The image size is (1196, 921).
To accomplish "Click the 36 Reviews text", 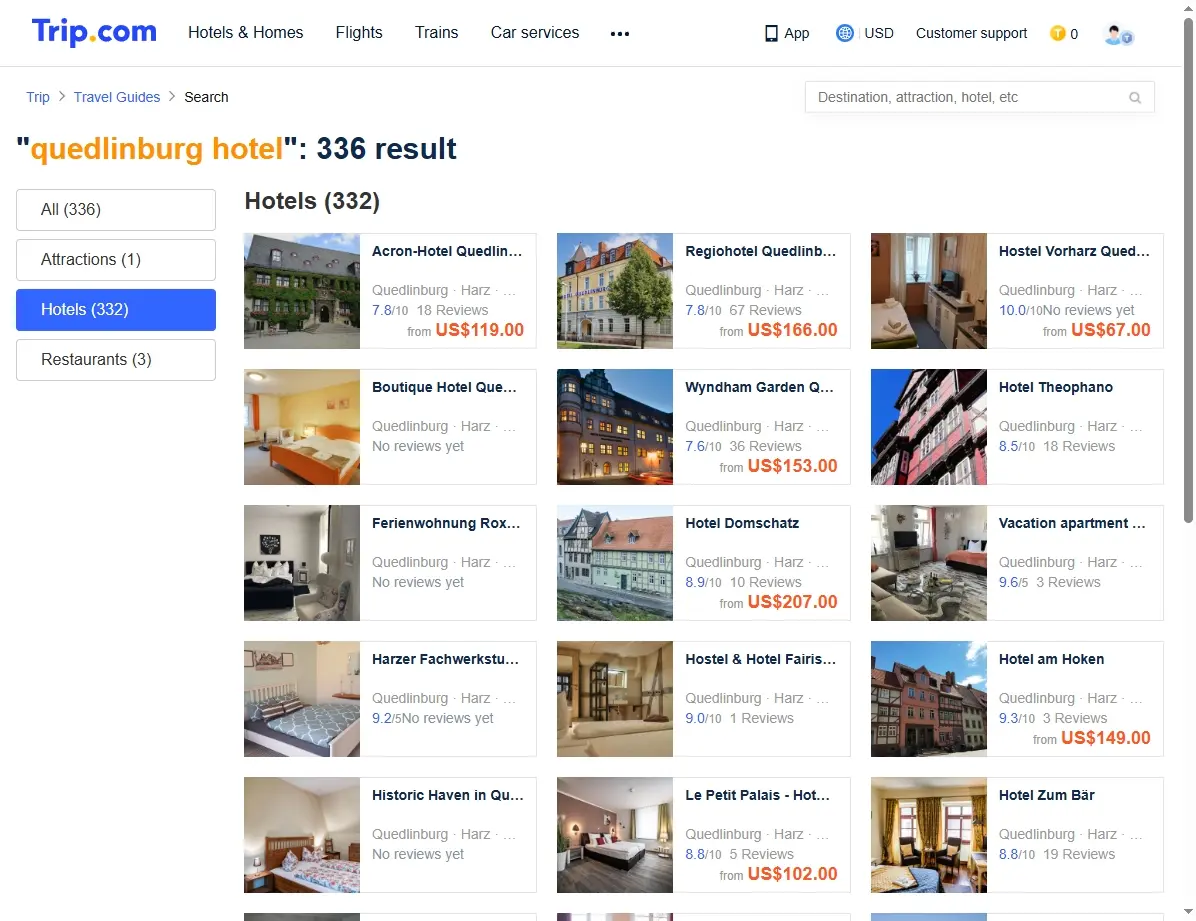I will [765, 446].
